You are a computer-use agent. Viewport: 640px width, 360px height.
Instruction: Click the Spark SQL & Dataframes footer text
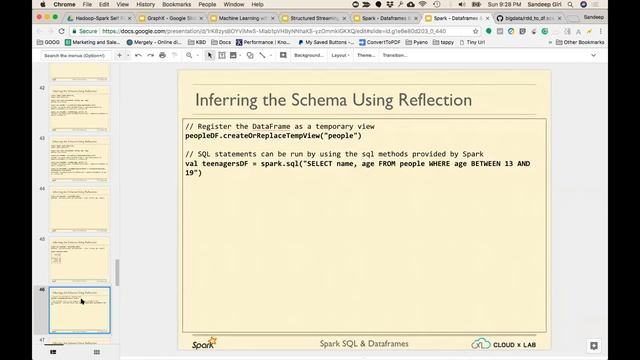(x=364, y=344)
